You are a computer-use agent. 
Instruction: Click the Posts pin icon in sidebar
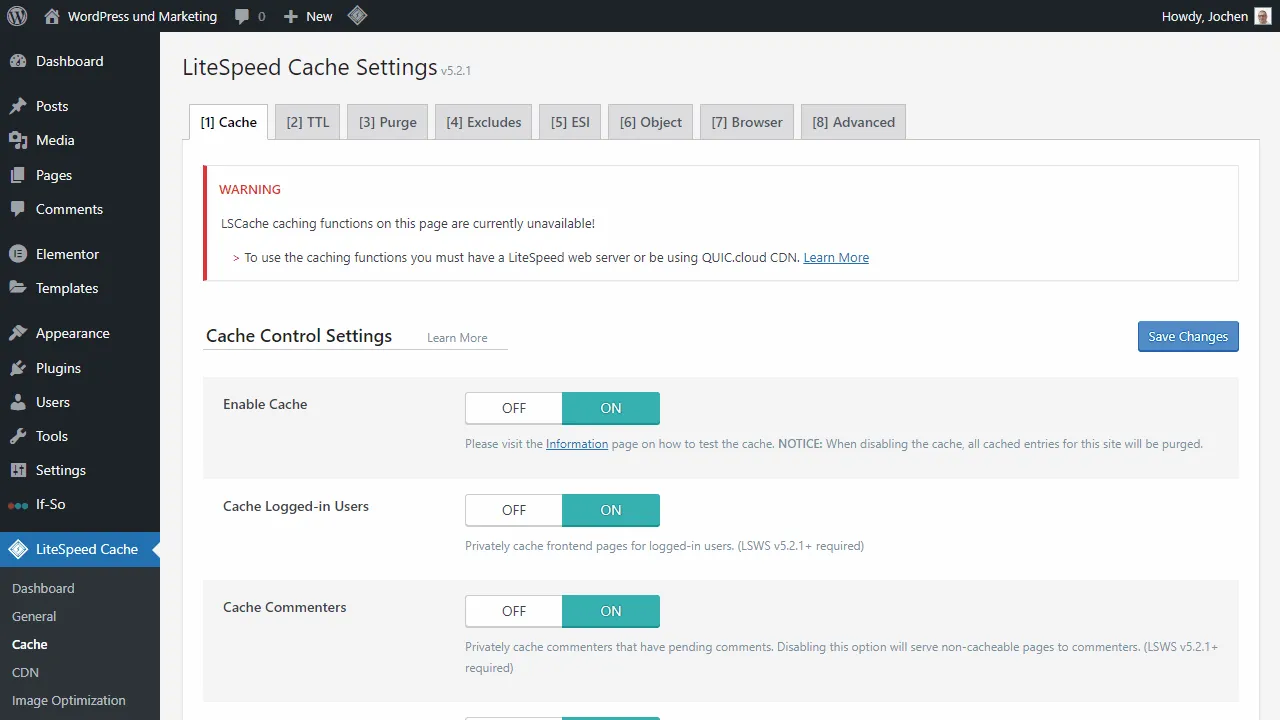point(18,106)
